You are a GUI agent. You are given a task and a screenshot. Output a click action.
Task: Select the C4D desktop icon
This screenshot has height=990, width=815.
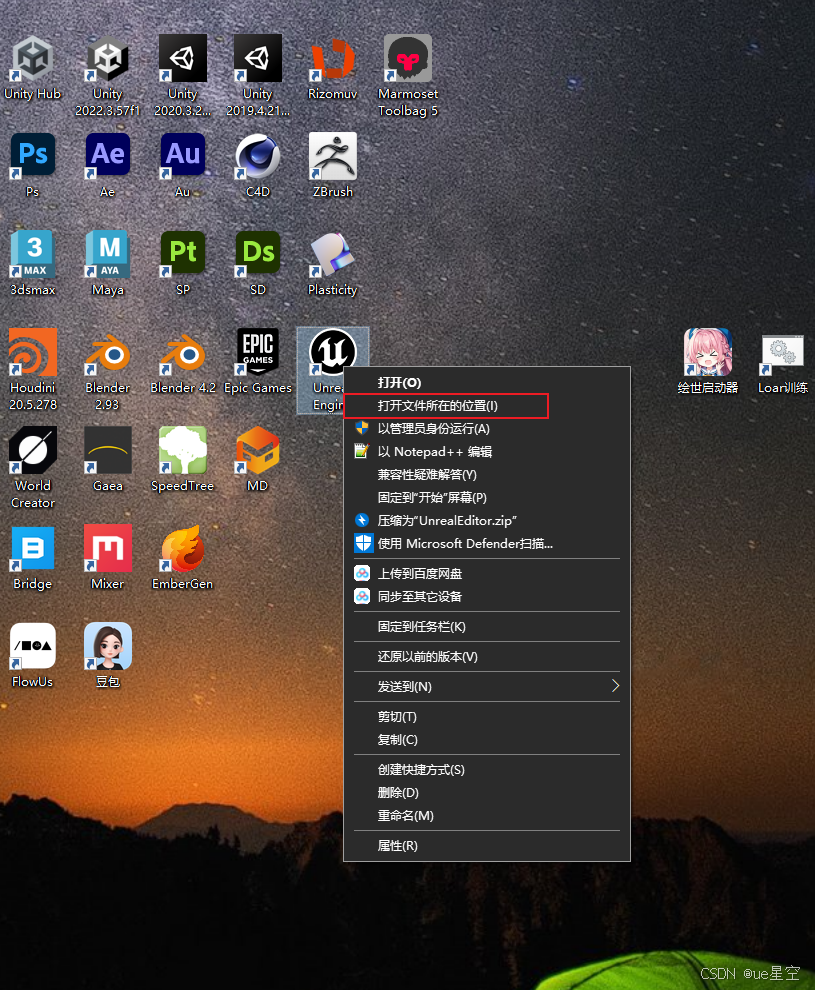(x=258, y=165)
